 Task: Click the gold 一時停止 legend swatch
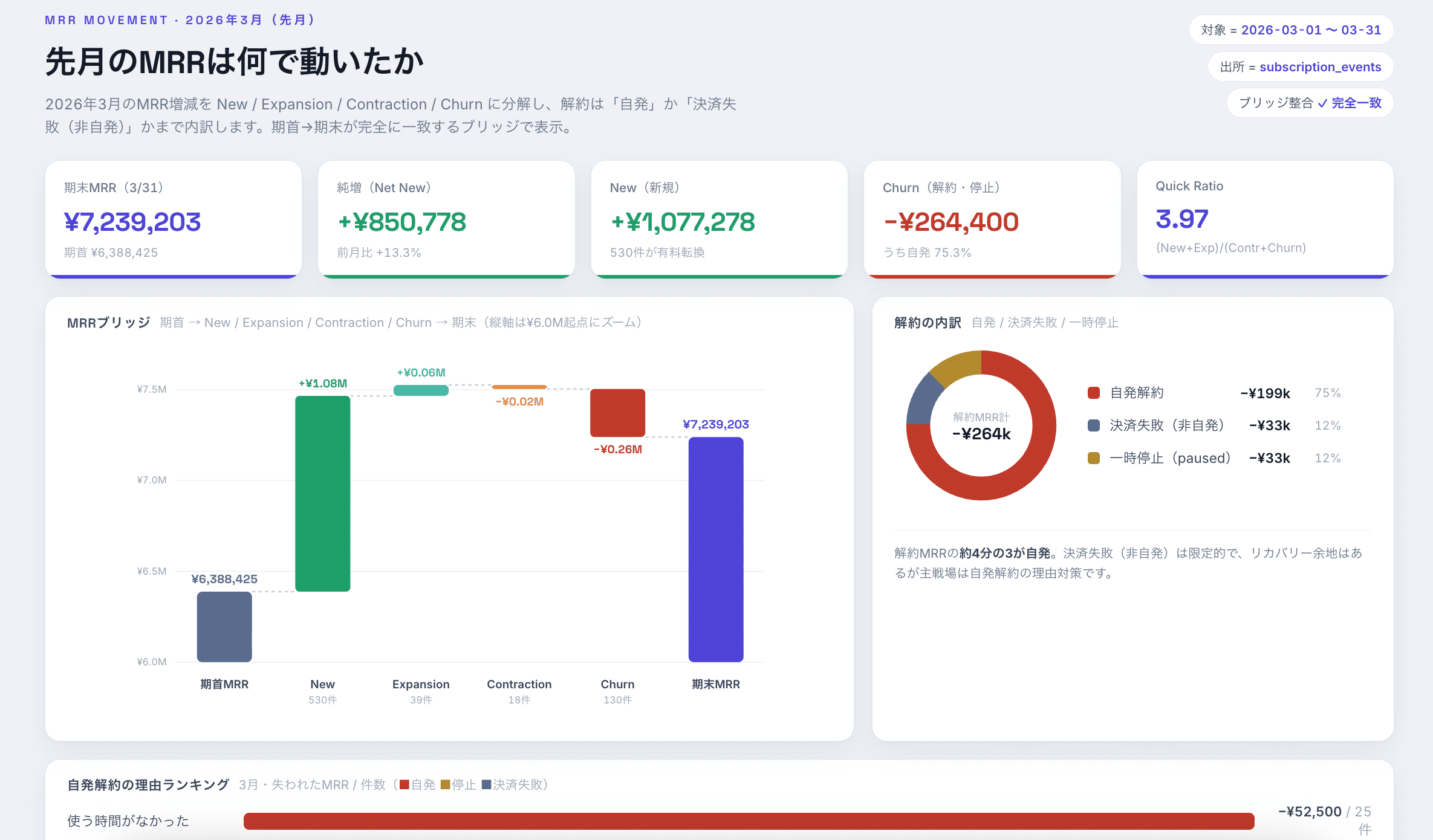(1093, 458)
